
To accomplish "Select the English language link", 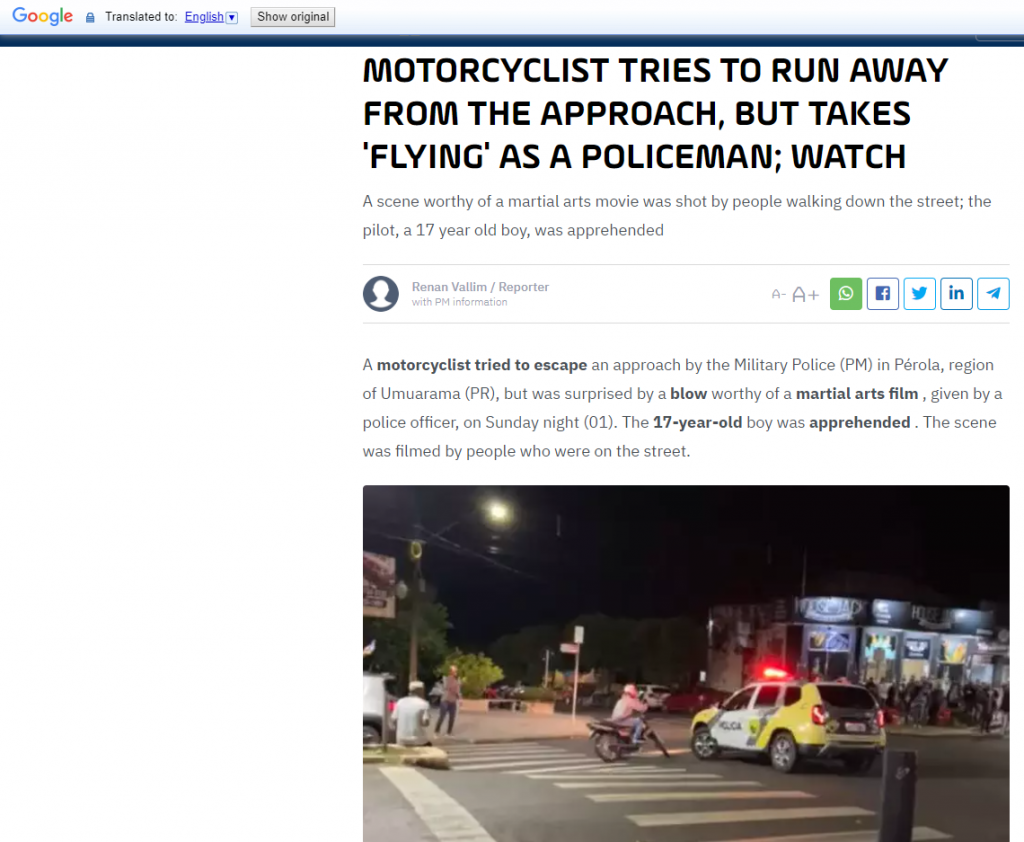I will tap(204, 17).
